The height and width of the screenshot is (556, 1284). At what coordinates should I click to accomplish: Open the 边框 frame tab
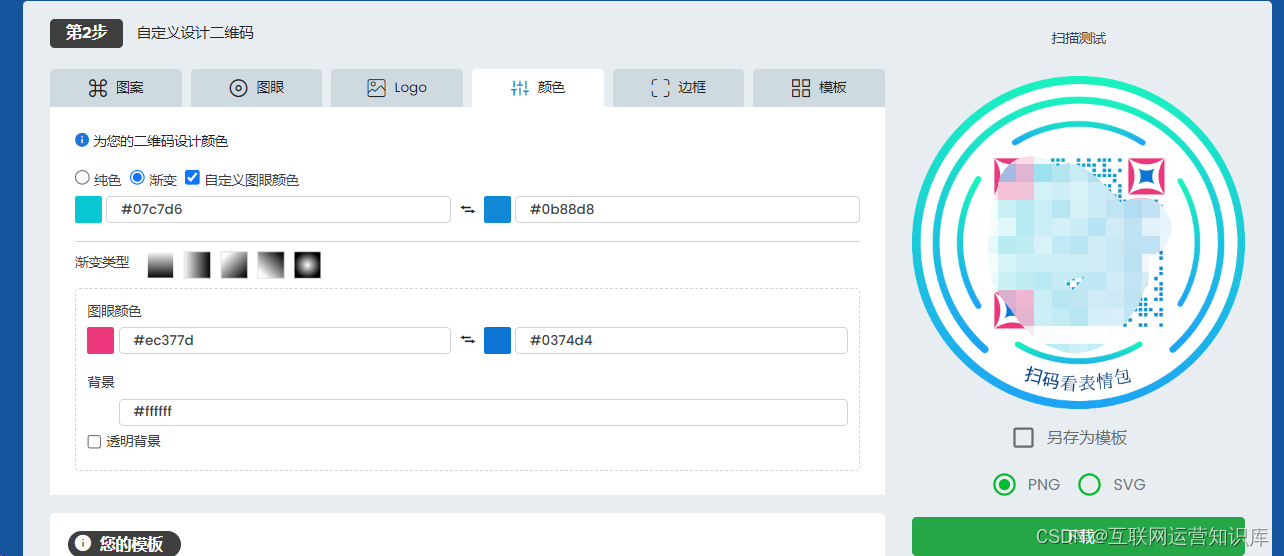coord(678,87)
